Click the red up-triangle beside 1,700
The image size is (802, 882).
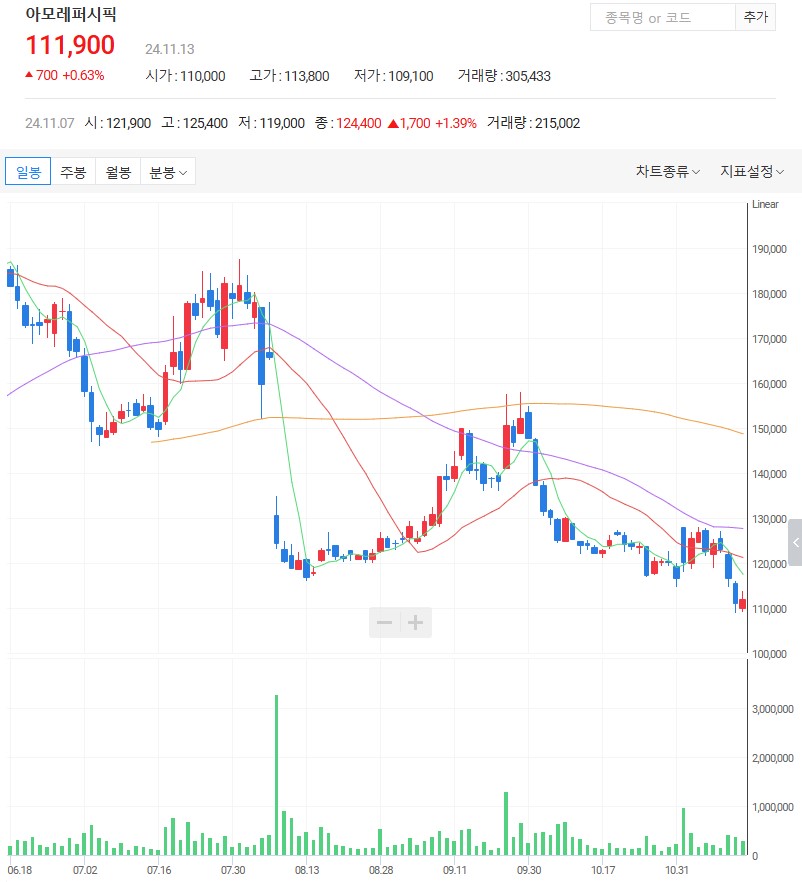pyautogui.click(x=393, y=123)
